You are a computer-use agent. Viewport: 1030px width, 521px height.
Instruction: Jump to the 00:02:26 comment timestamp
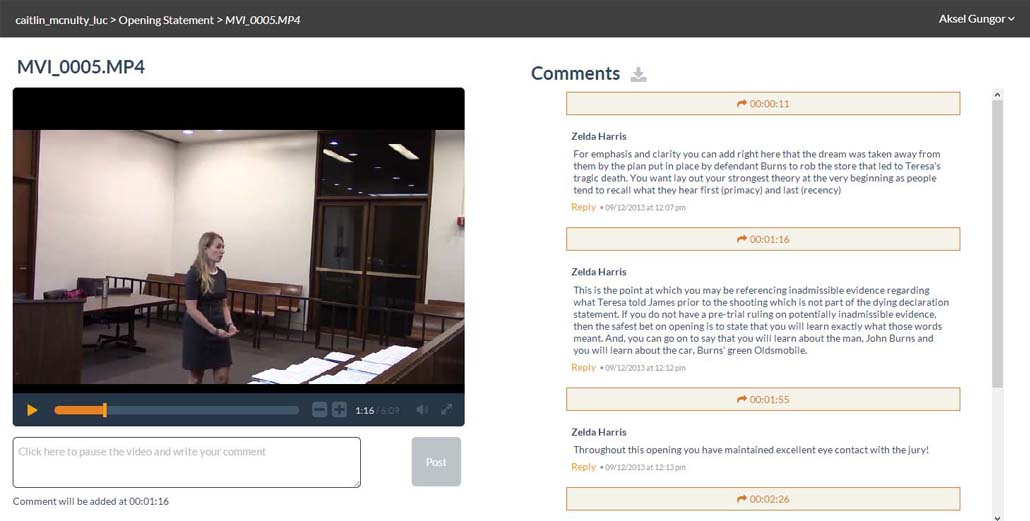(763, 499)
